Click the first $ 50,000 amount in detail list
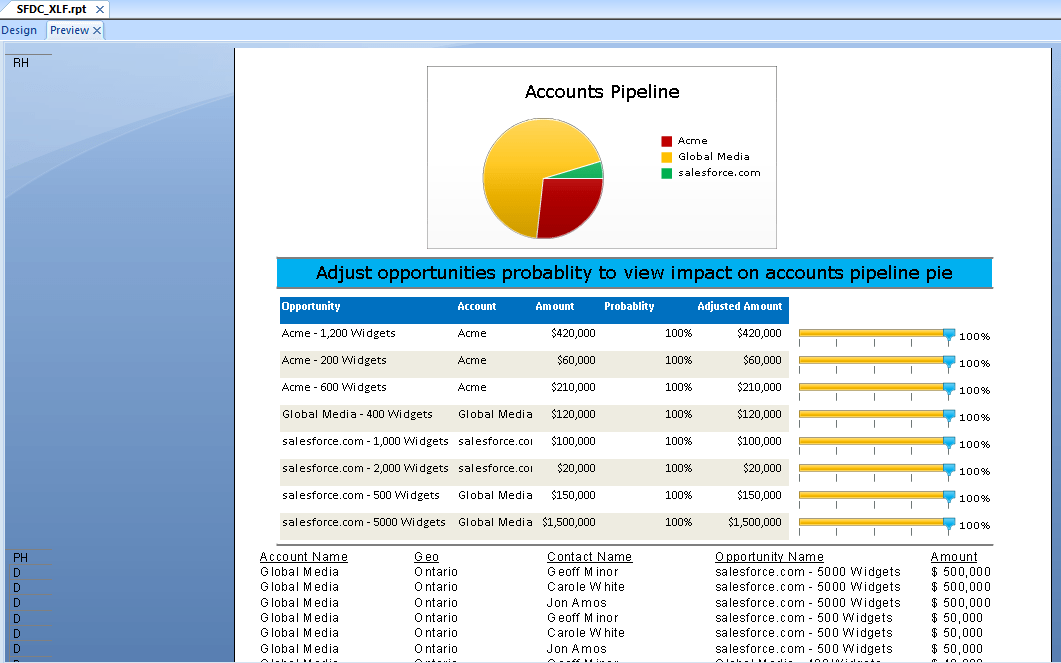 (957, 618)
